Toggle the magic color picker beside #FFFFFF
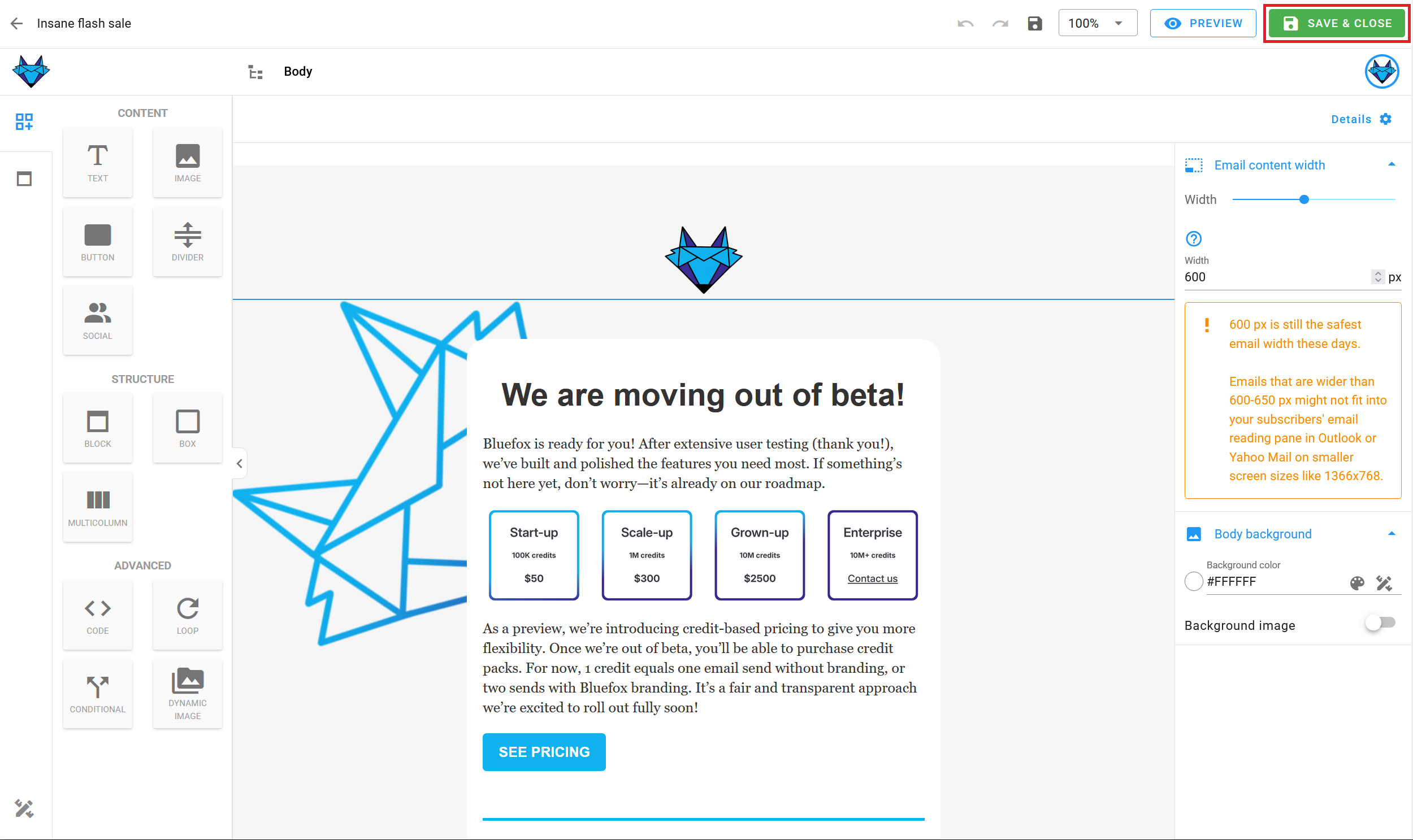This screenshot has width=1413, height=840. point(1384,582)
